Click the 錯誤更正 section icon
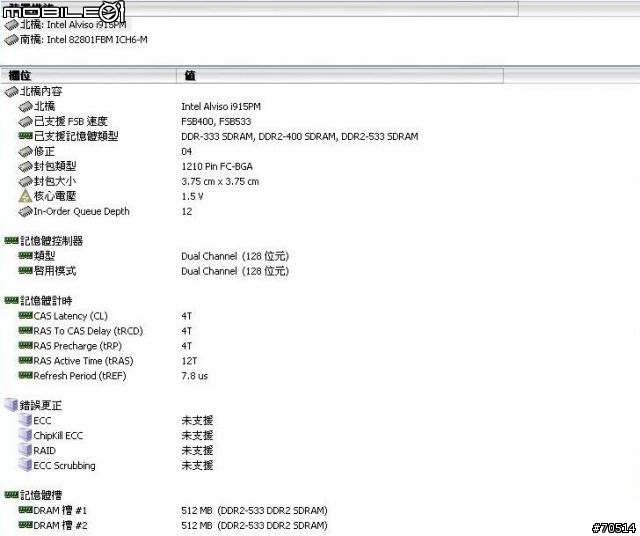 click(11, 405)
